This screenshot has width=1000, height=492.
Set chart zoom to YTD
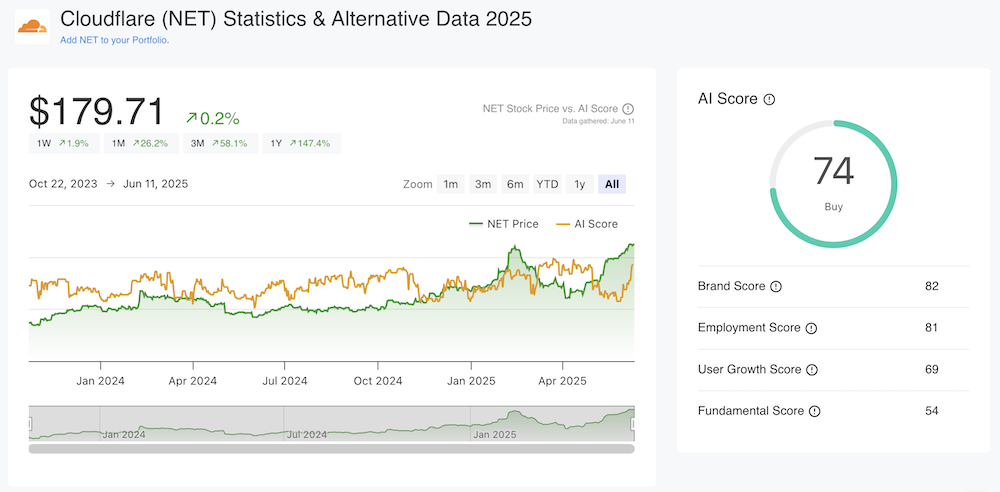[548, 184]
